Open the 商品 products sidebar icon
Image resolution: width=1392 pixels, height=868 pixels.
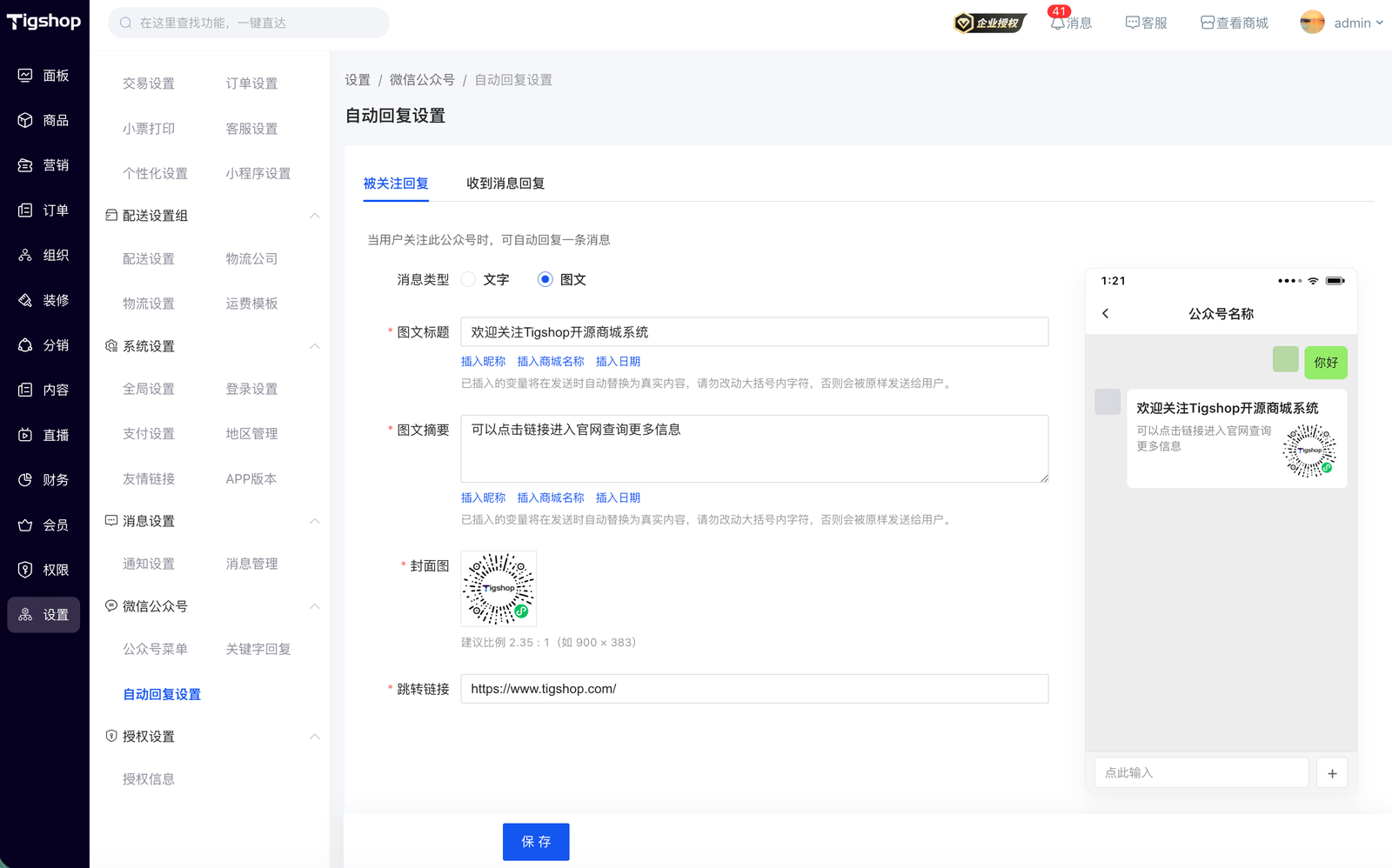(x=25, y=120)
